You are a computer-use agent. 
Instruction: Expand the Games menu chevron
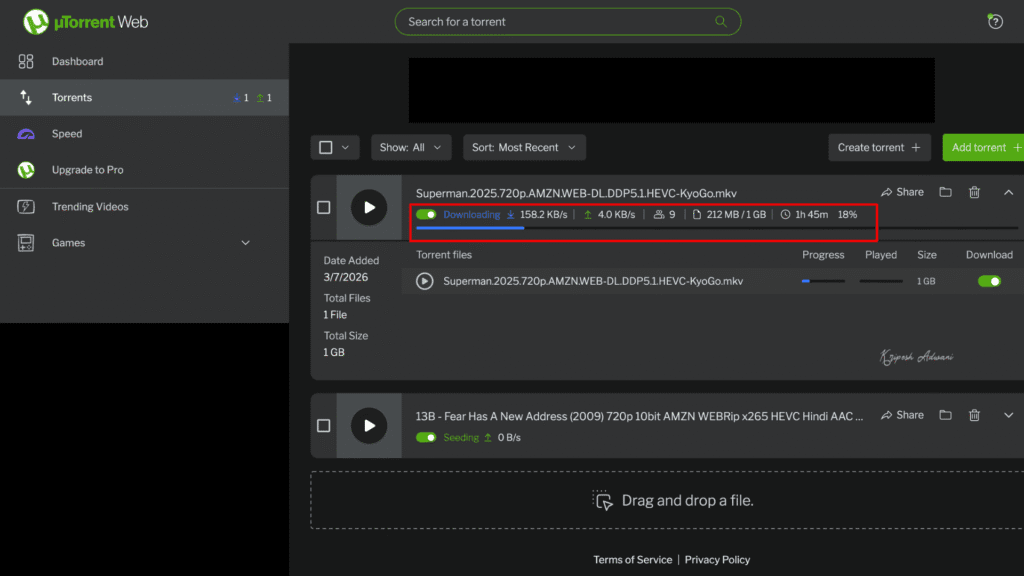[x=246, y=243]
